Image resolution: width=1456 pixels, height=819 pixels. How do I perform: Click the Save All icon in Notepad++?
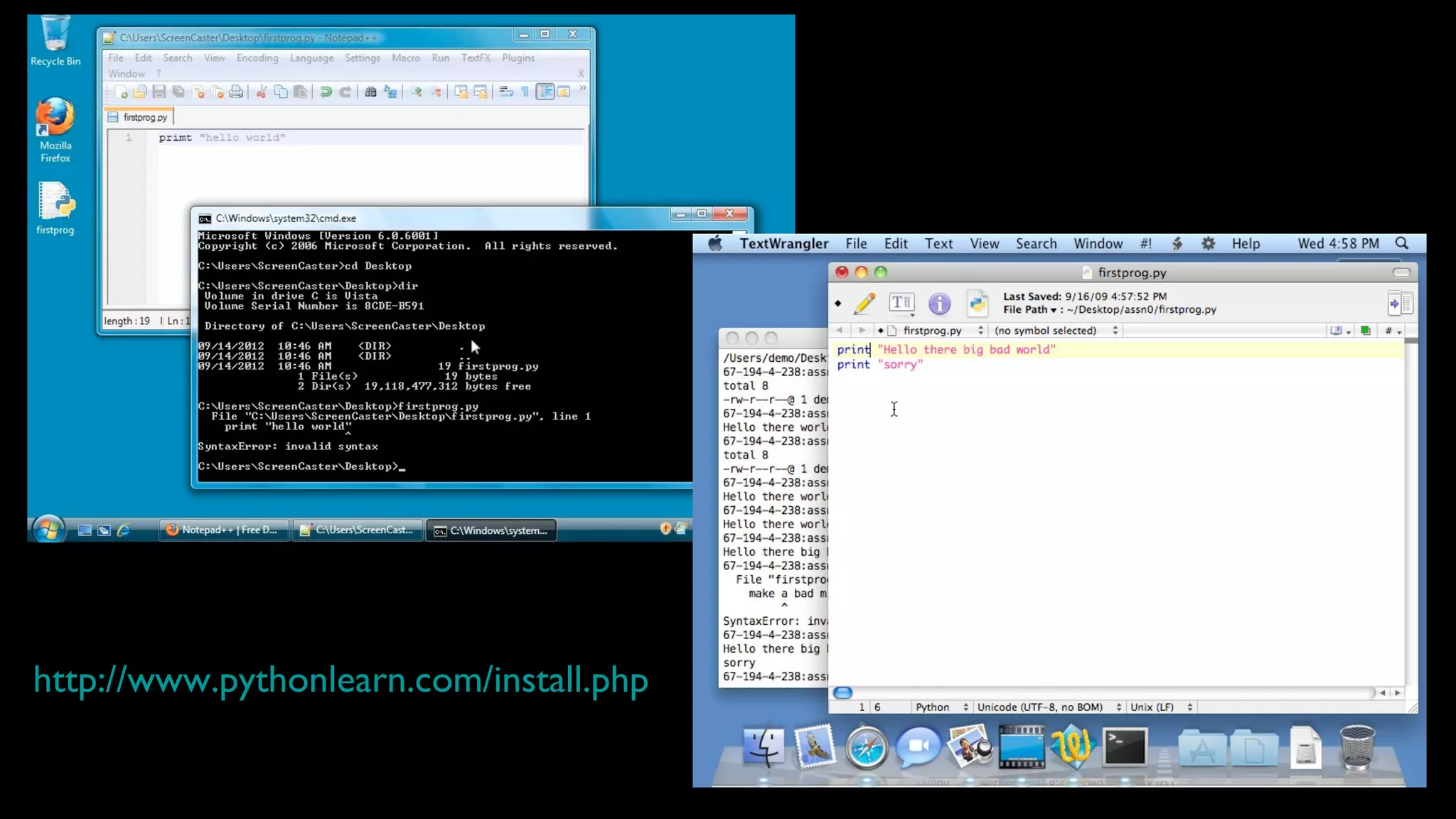tap(178, 91)
